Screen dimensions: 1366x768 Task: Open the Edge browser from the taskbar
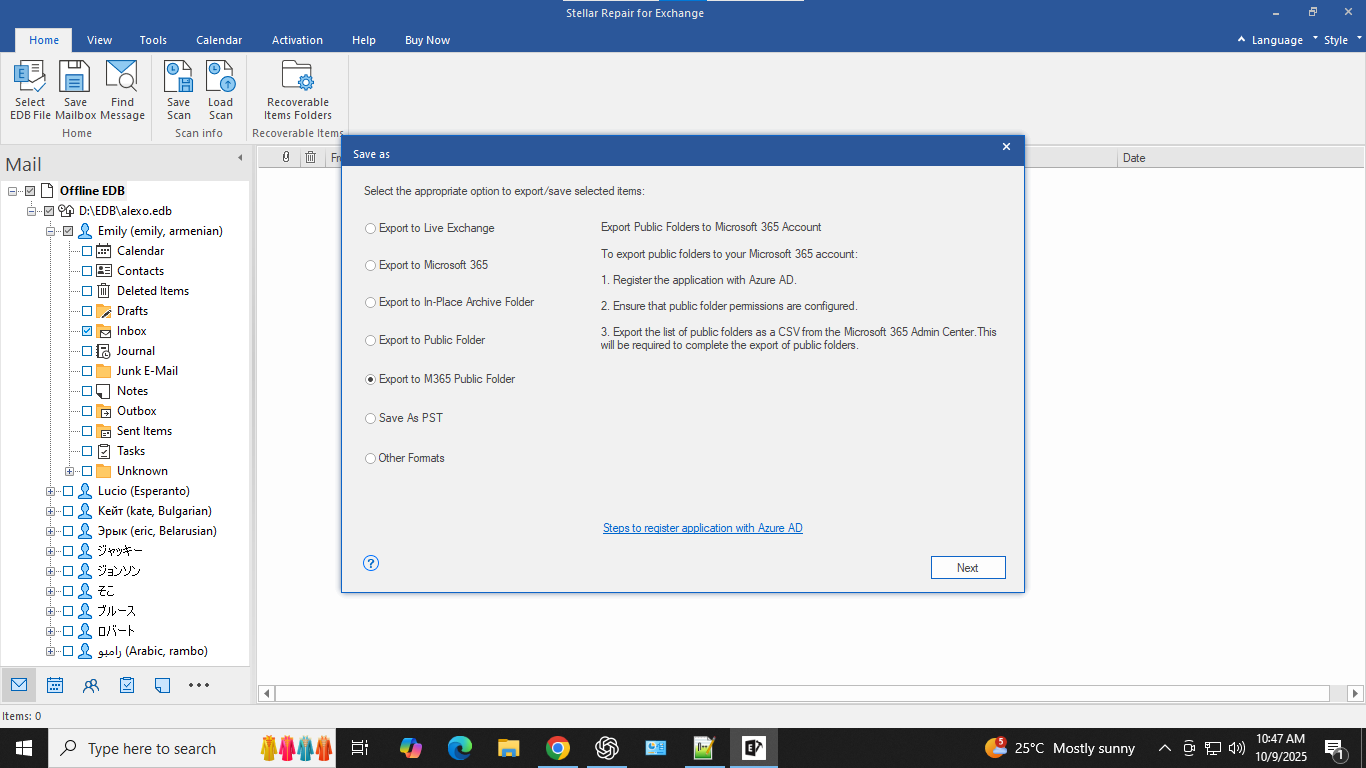point(459,748)
